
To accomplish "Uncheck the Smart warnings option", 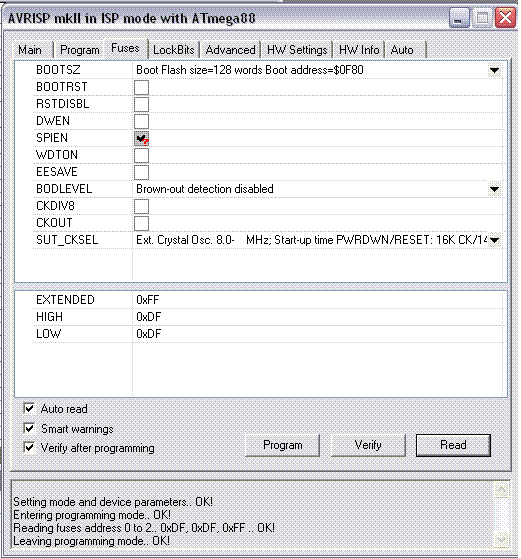I will [x=29, y=428].
